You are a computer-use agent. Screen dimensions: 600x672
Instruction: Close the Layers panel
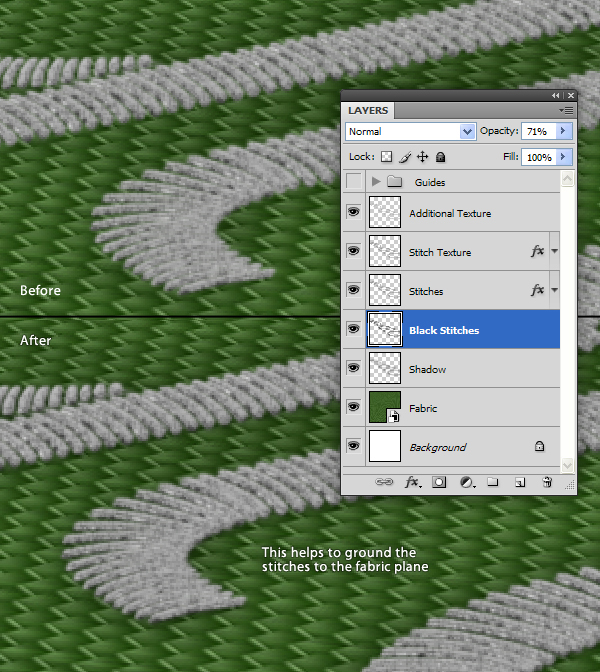pyautogui.click(x=570, y=96)
